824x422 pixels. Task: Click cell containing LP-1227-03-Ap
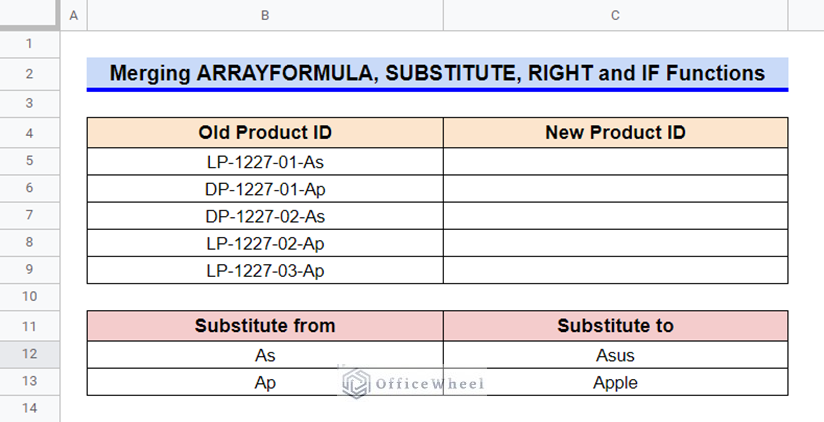pyautogui.click(x=265, y=270)
